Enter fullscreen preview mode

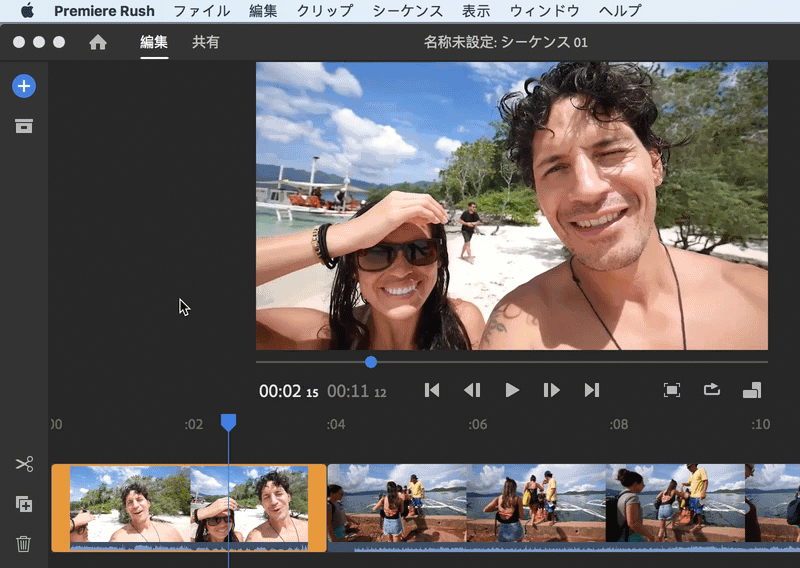point(672,390)
